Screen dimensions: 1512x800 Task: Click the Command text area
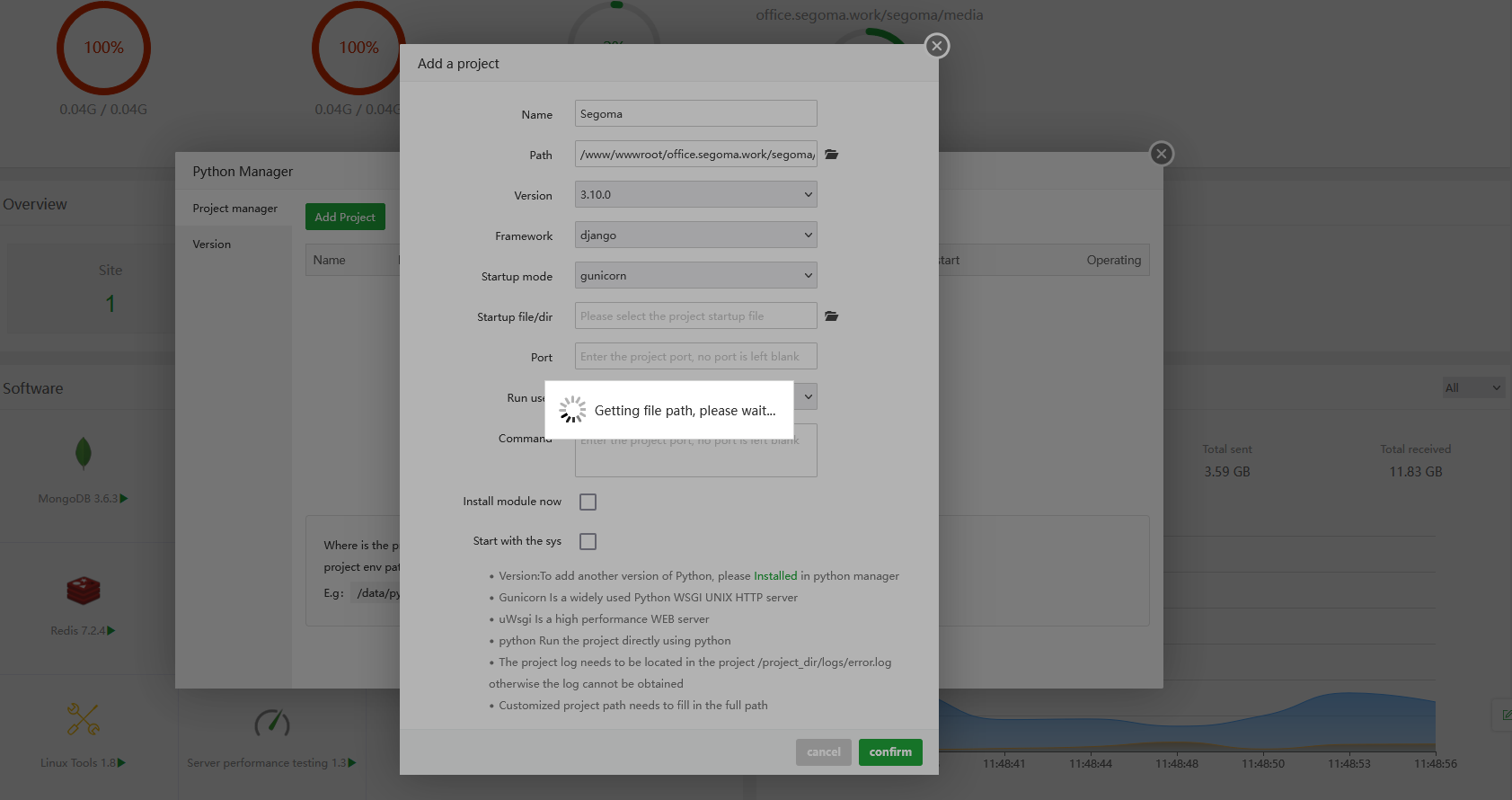(x=696, y=450)
